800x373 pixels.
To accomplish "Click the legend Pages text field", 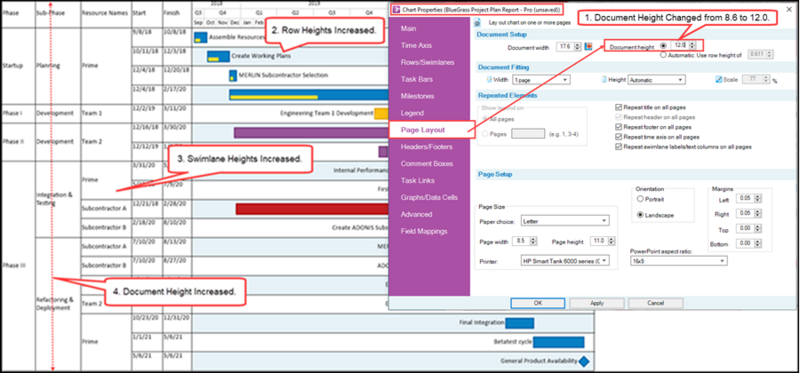I will point(528,134).
